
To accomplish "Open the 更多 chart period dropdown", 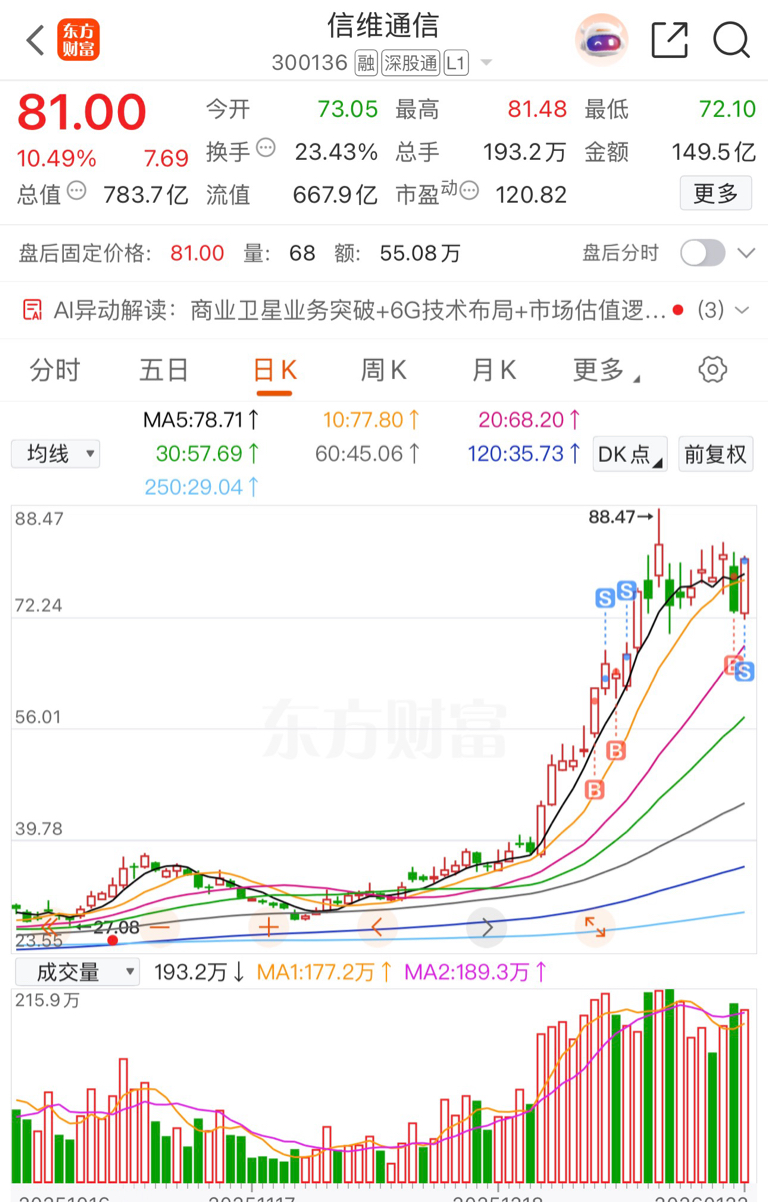I will (606, 370).
